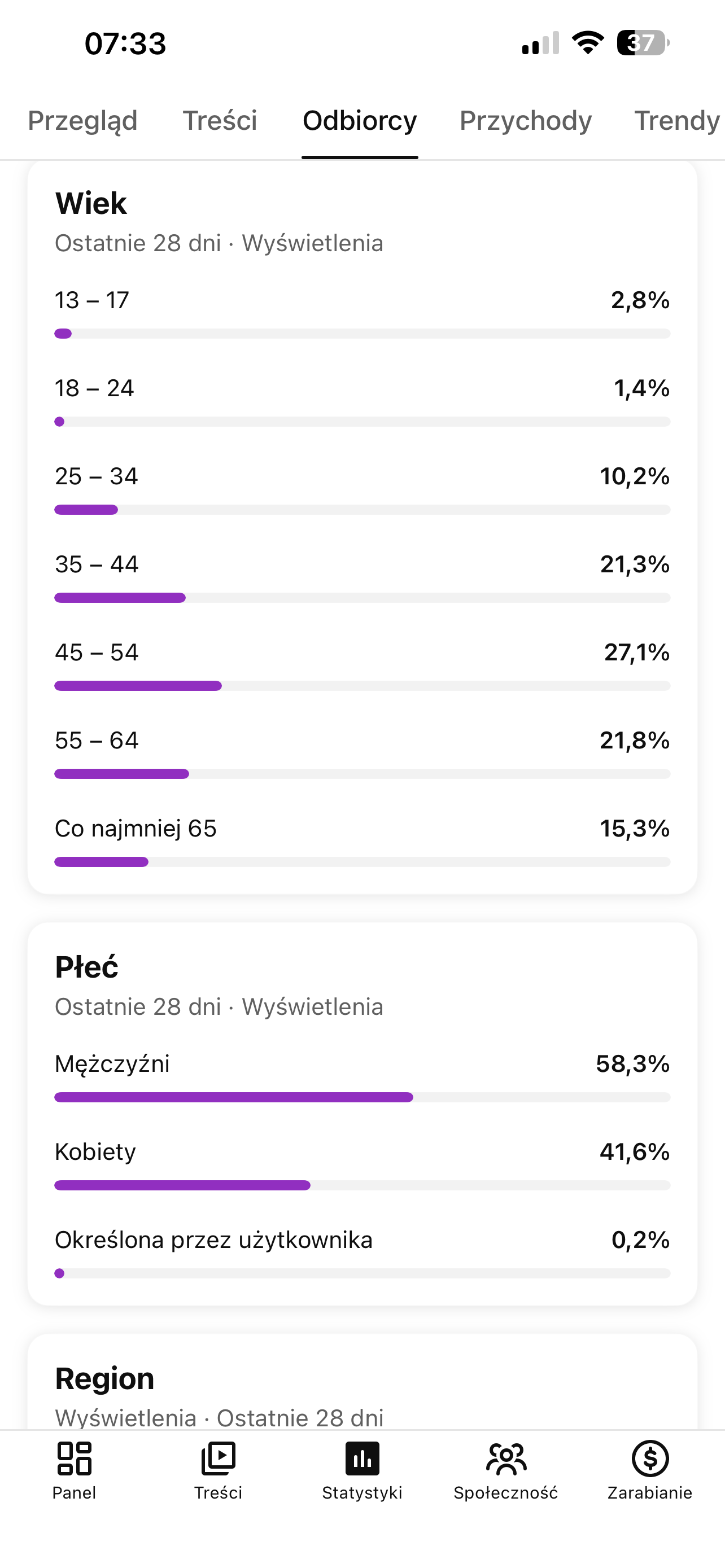Tap the Treści video library icon
The width and height of the screenshot is (725, 1568).
point(218,1458)
